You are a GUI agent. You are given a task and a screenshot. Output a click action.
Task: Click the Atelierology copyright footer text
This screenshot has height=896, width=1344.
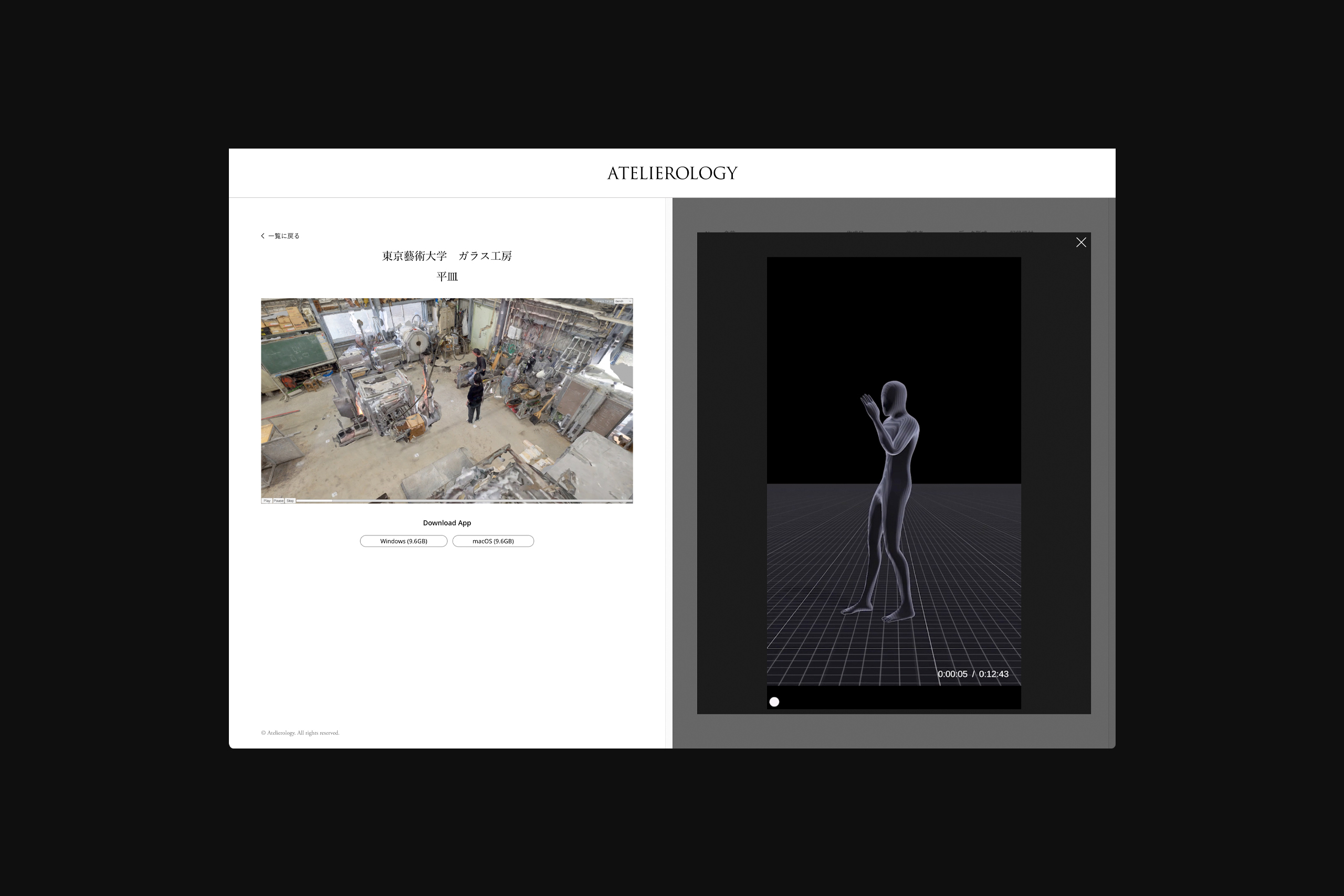[x=300, y=733]
